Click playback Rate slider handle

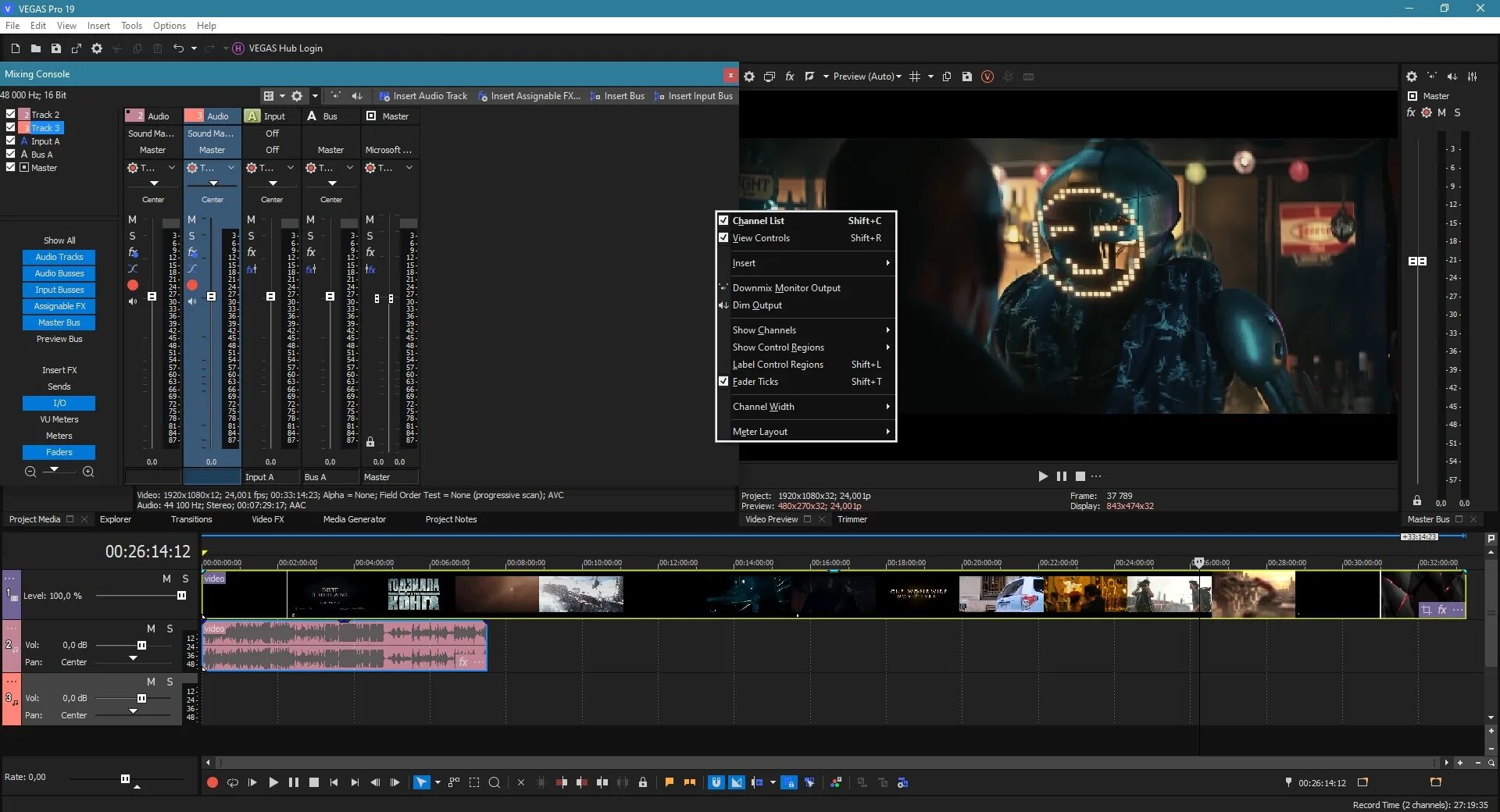(x=125, y=778)
